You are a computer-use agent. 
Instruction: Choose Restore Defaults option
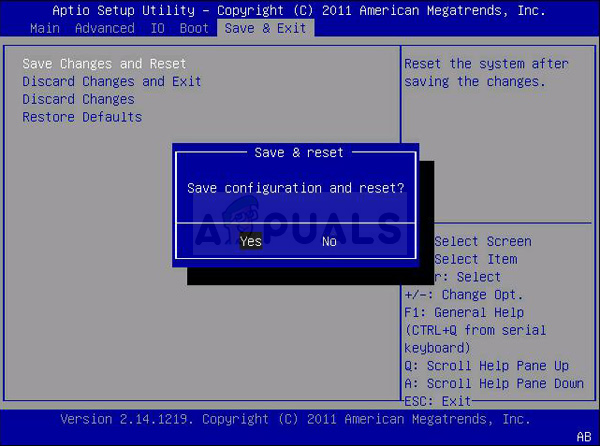tap(82, 117)
